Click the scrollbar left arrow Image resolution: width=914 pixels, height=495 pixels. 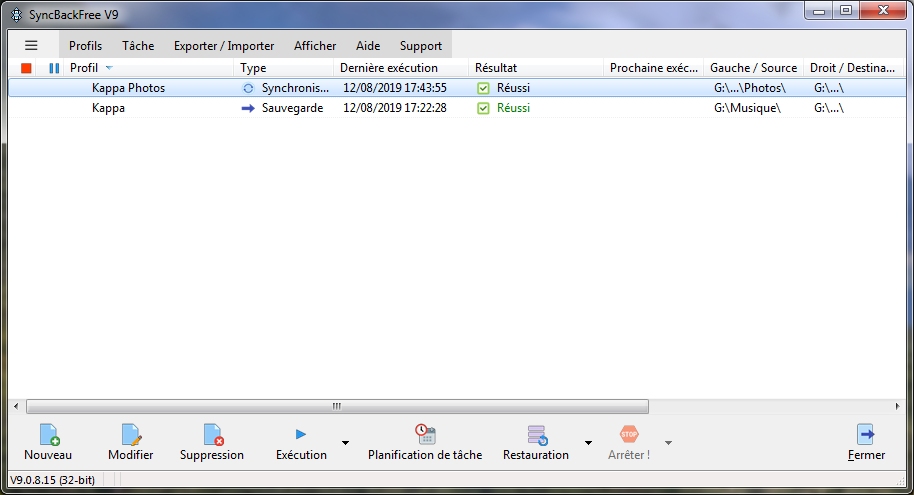point(16,406)
